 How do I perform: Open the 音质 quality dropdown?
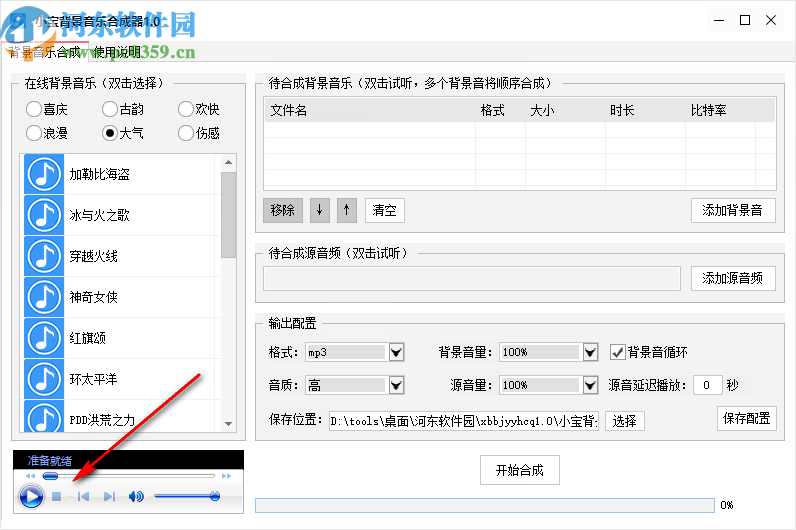pos(396,385)
